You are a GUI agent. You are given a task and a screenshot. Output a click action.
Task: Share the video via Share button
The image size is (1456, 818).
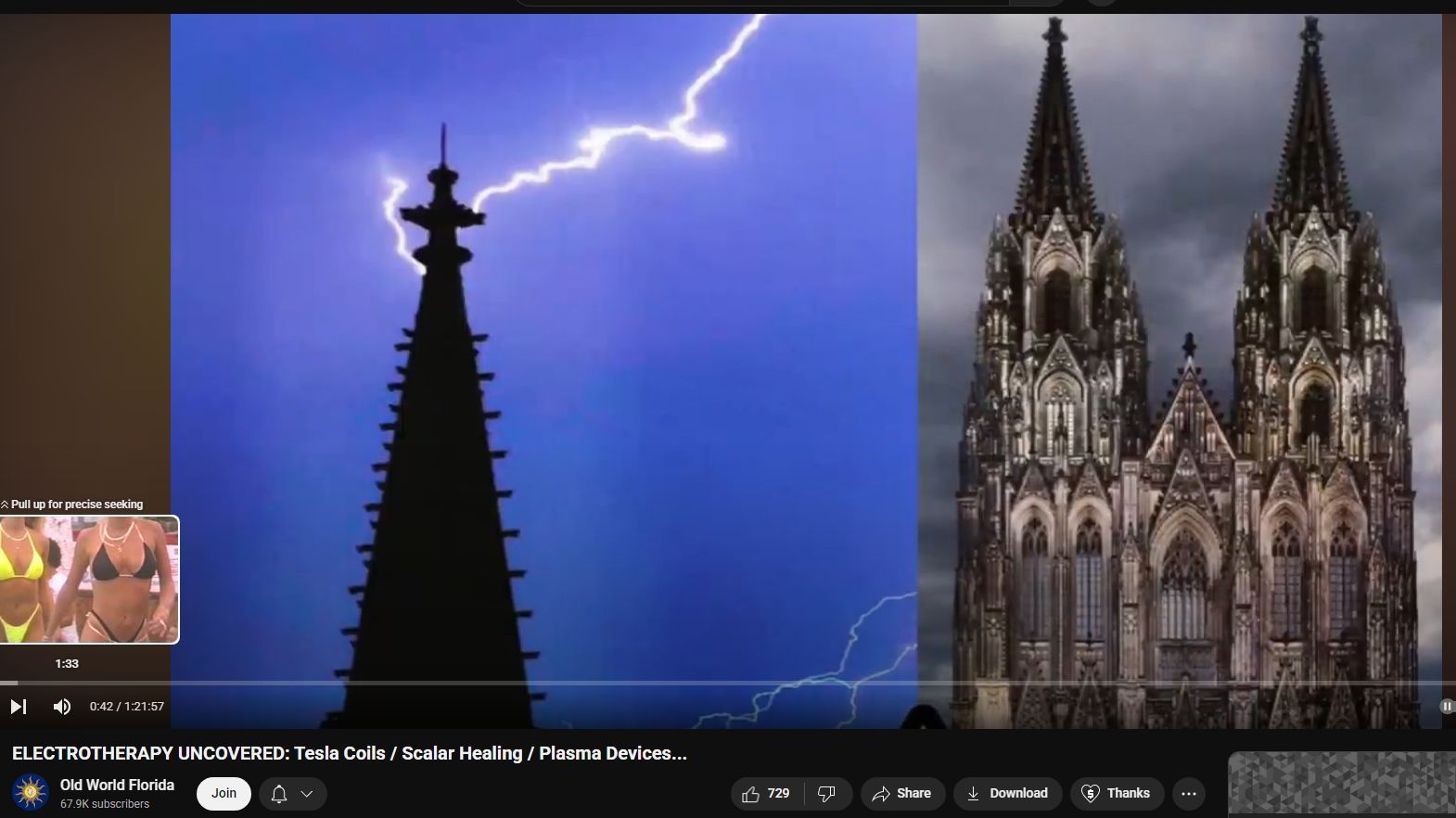pos(901,794)
